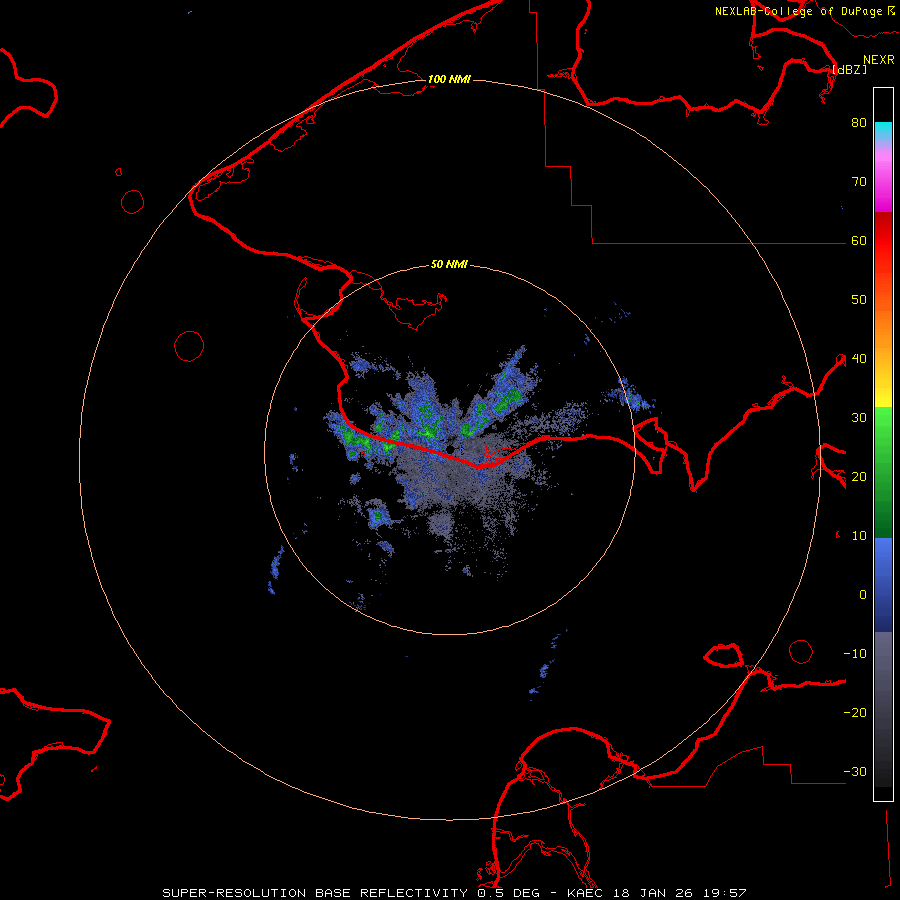Click the "100 NMI" range ring label
Viewport: 900px width, 900px height.
[x=449, y=79]
